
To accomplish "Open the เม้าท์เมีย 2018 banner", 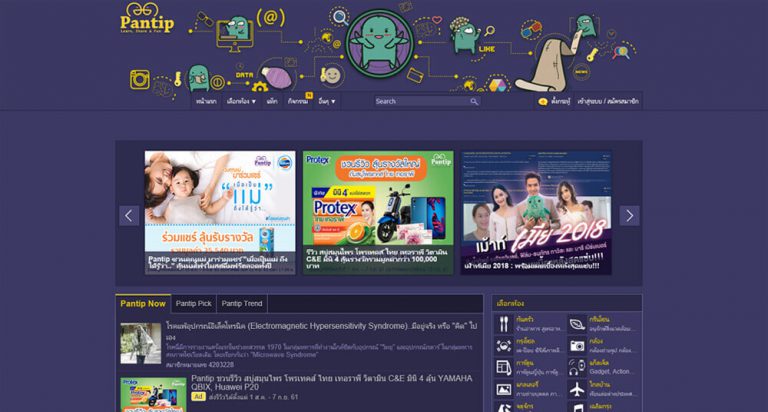I will tap(536, 212).
